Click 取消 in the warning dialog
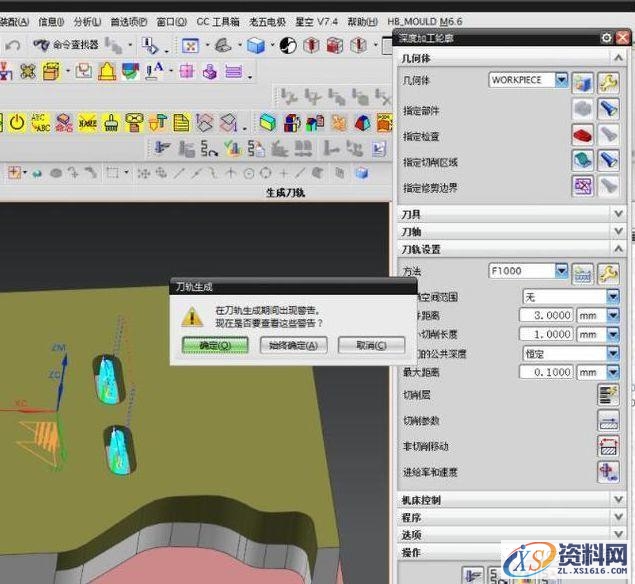 [x=371, y=345]
